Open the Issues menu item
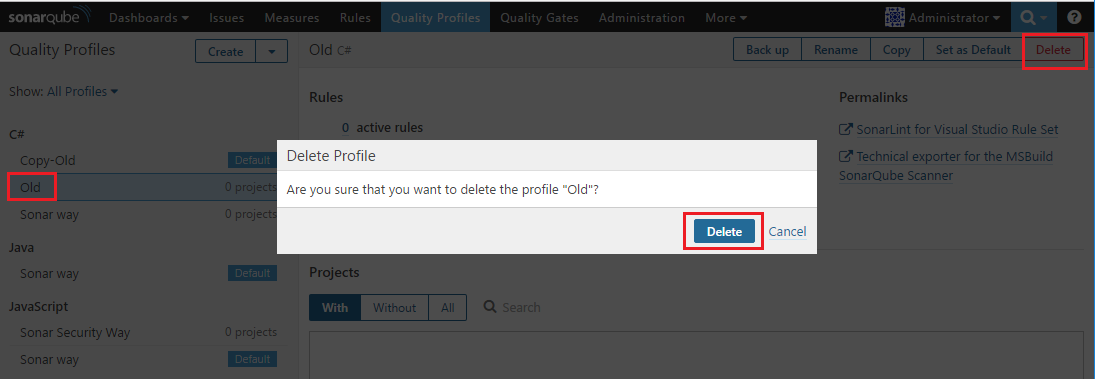 (226, 17)
